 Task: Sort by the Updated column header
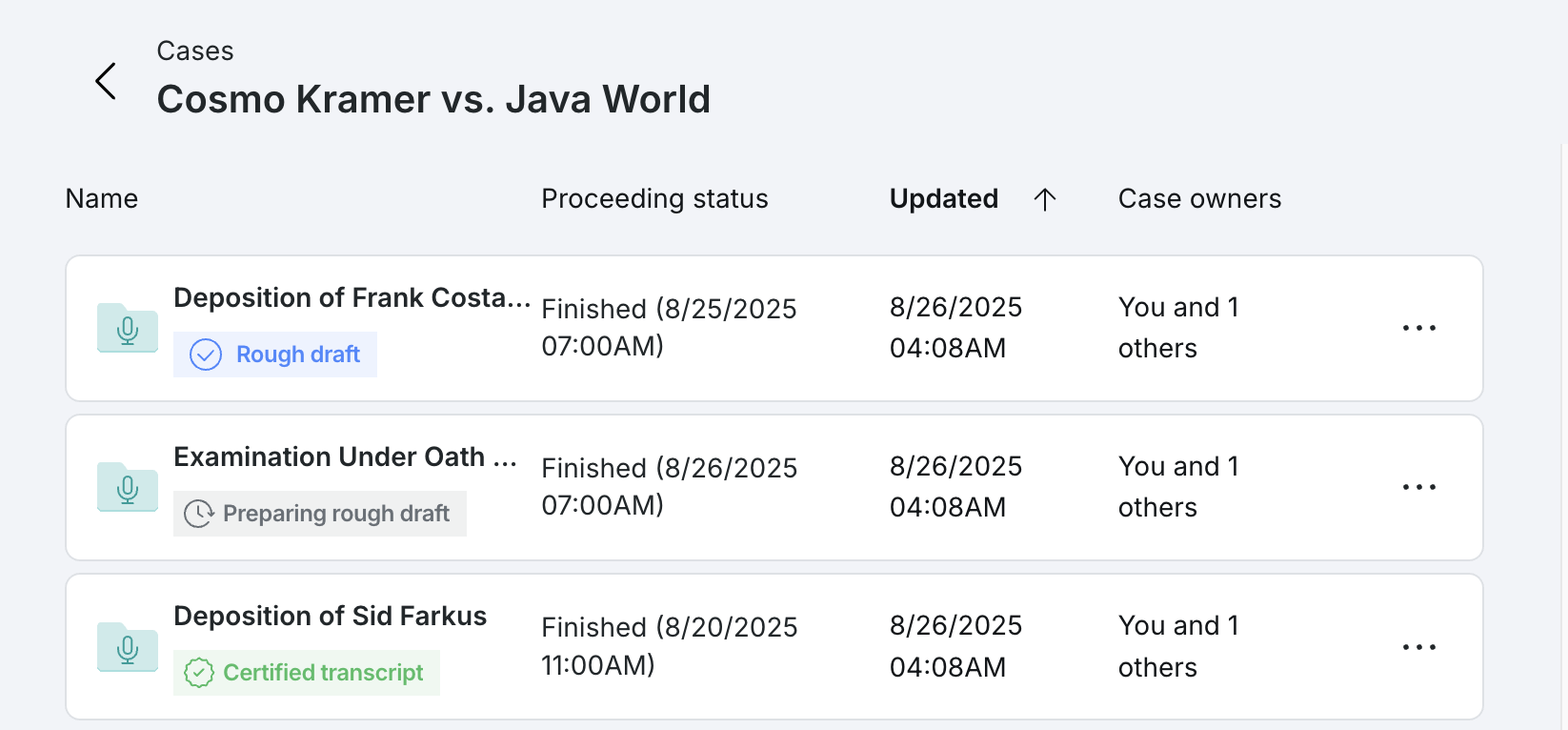coord(944,198)
